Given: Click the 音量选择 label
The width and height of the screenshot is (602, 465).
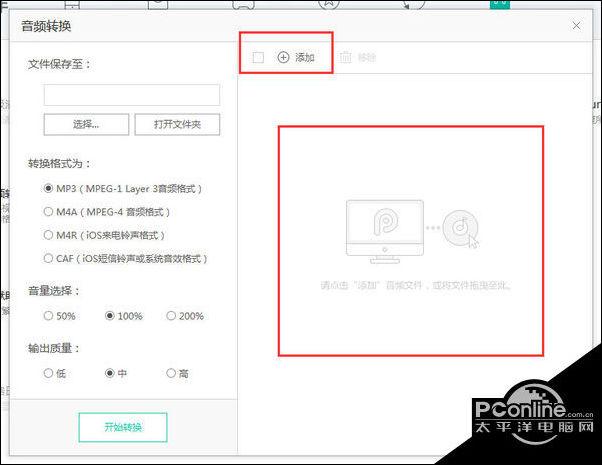Looking at the screenshot, I should (x=53, y=291).
